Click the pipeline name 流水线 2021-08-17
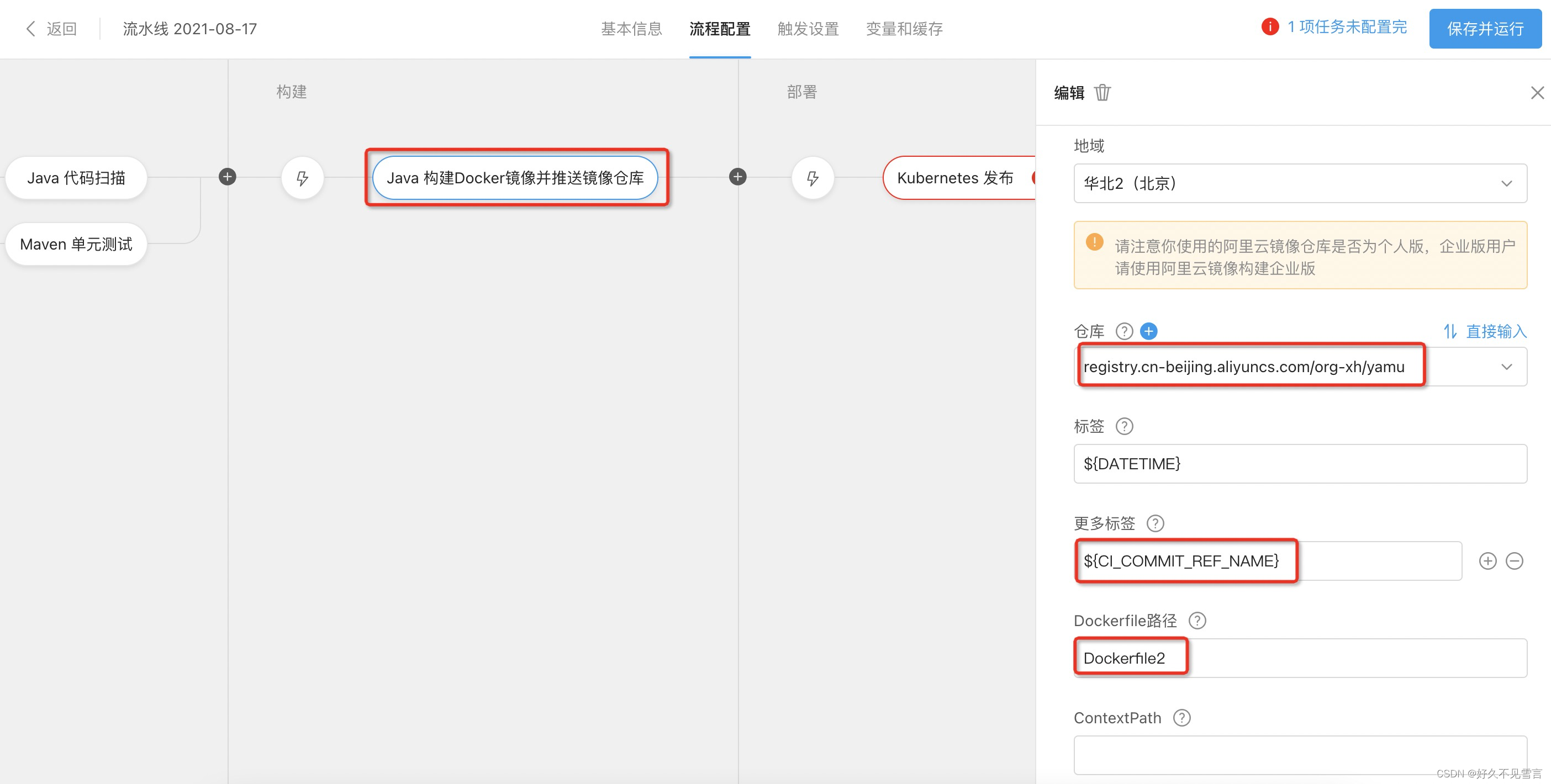 point(189,28)
